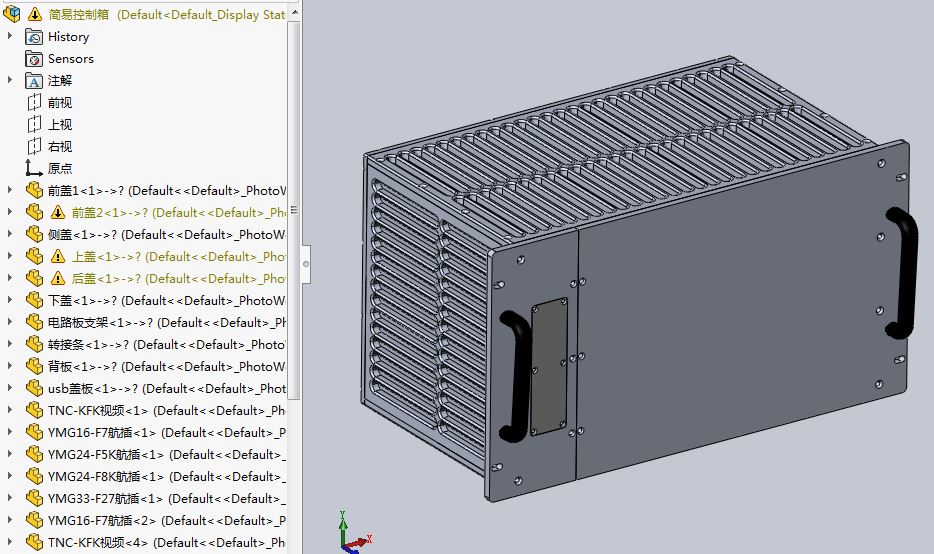Screen dimensions: 934x554
Task: Click the Sensors folder icon
Action: pos(34,59)
